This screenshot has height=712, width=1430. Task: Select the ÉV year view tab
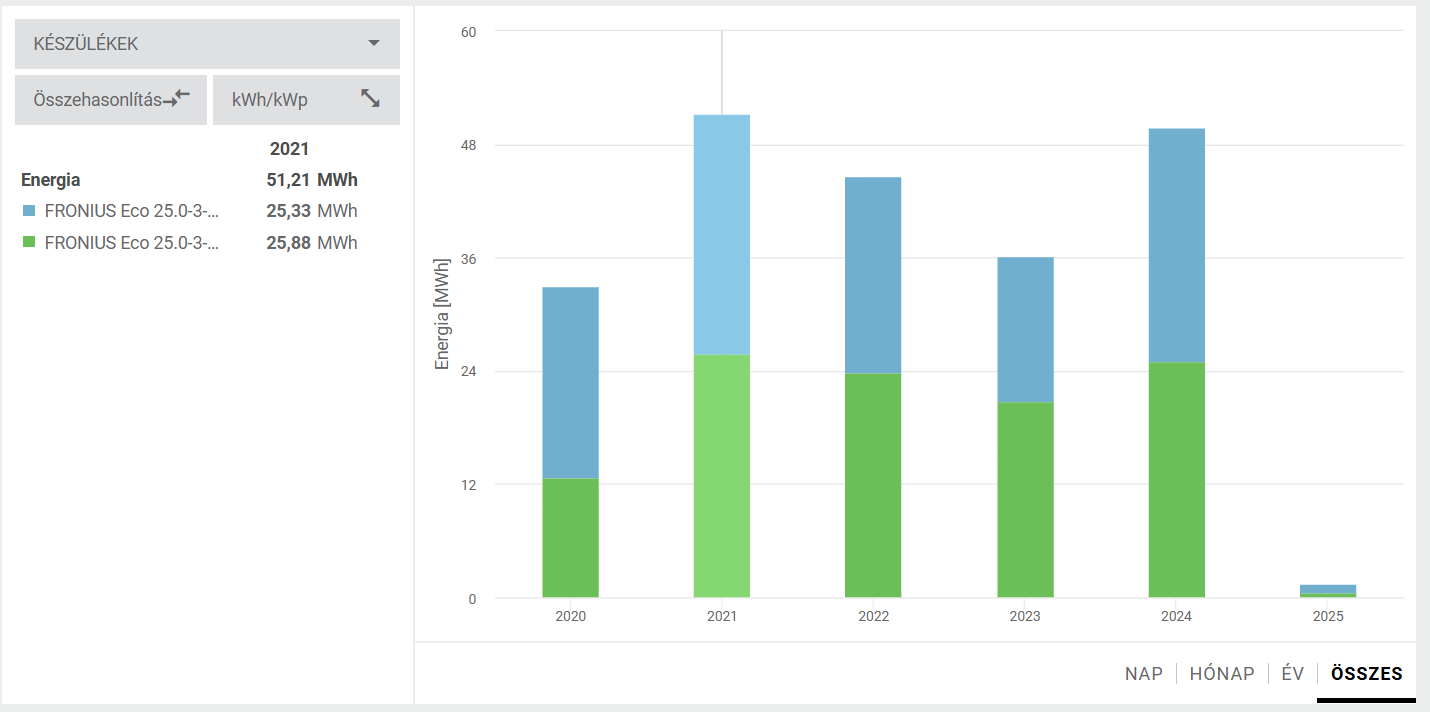tap(1292, 673)
